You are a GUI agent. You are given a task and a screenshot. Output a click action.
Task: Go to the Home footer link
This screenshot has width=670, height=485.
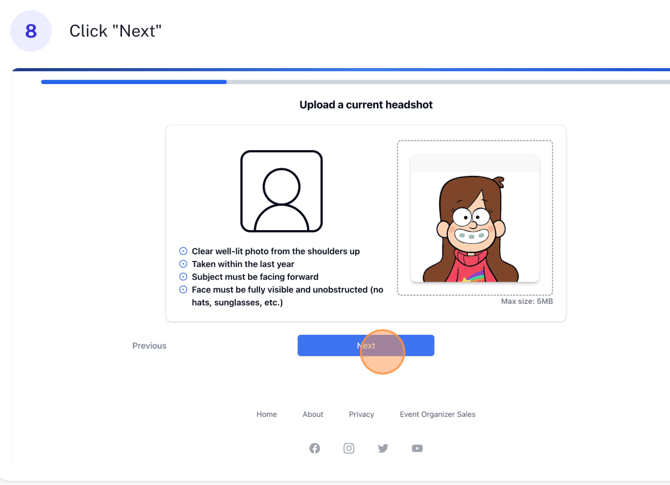pyautogui.click(x=266, y=414)
